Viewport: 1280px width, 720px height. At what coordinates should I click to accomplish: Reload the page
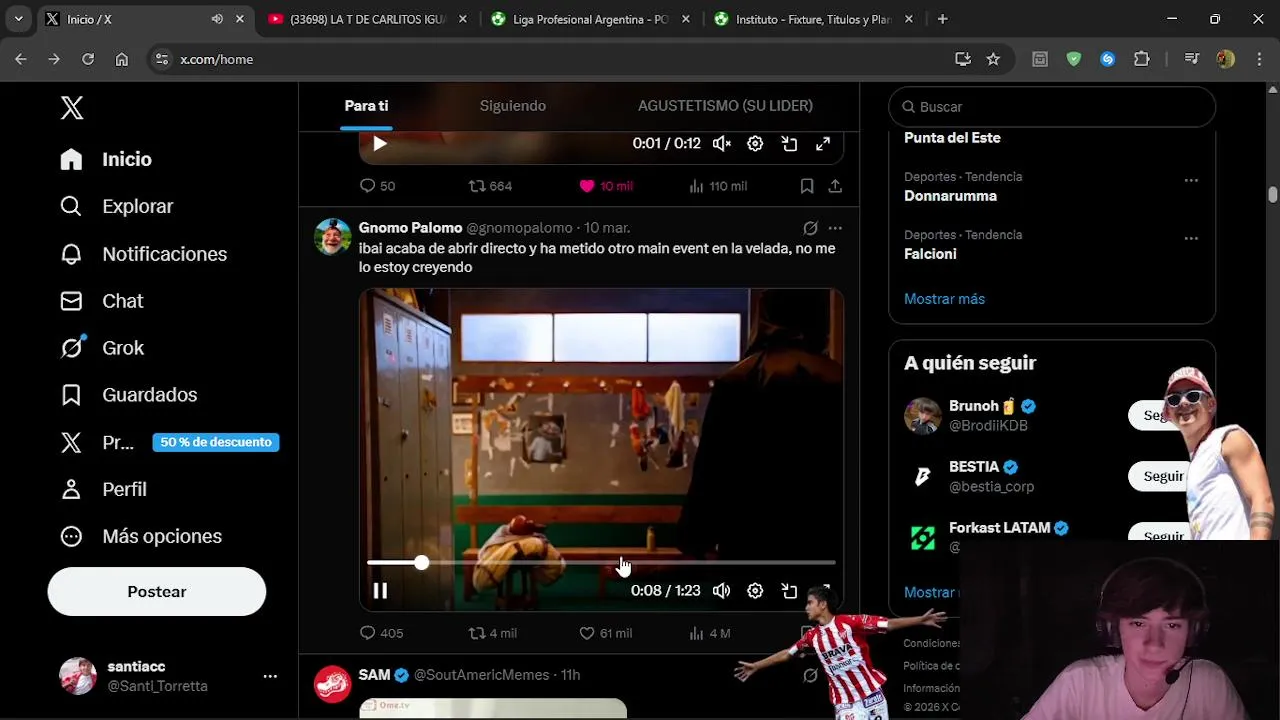(88, 59)
